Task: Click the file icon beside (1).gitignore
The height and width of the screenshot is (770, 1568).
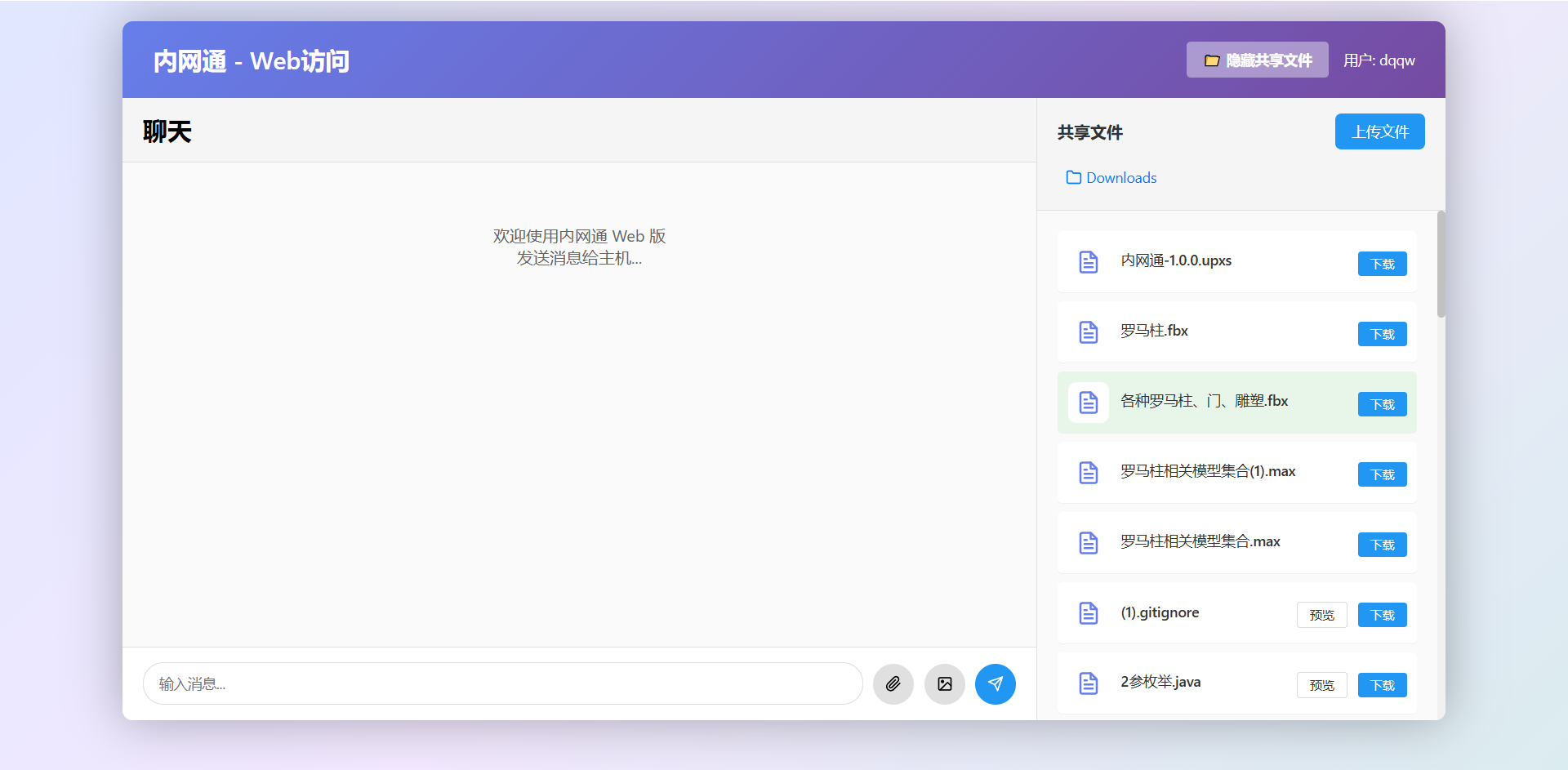Action: [1088, 613]
